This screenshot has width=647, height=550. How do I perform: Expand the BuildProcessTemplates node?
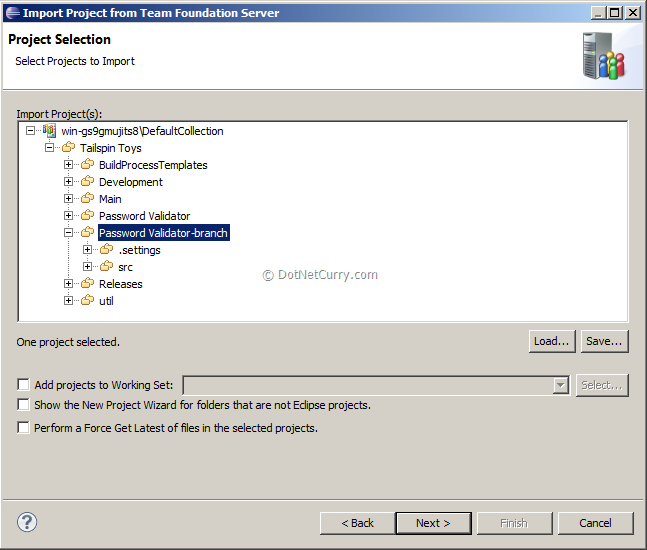pyautogui.click(x=68, y=165)
